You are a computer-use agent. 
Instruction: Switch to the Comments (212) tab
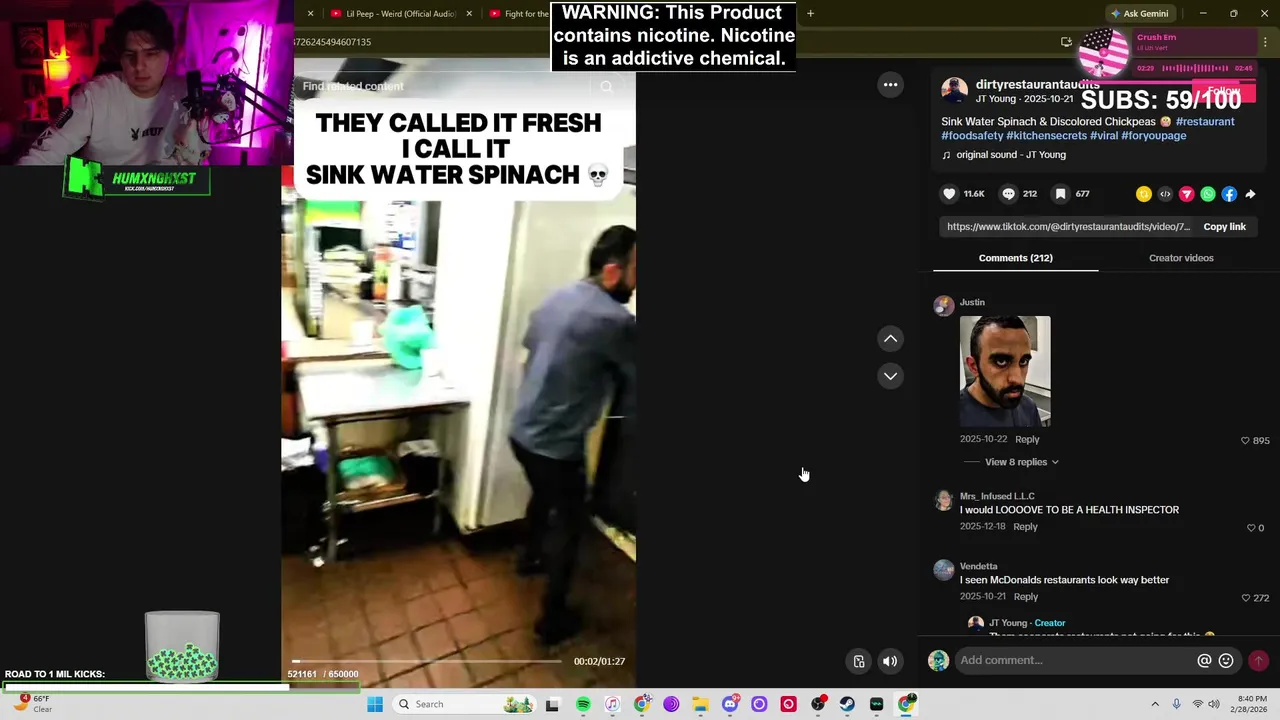click(1015, 258)
